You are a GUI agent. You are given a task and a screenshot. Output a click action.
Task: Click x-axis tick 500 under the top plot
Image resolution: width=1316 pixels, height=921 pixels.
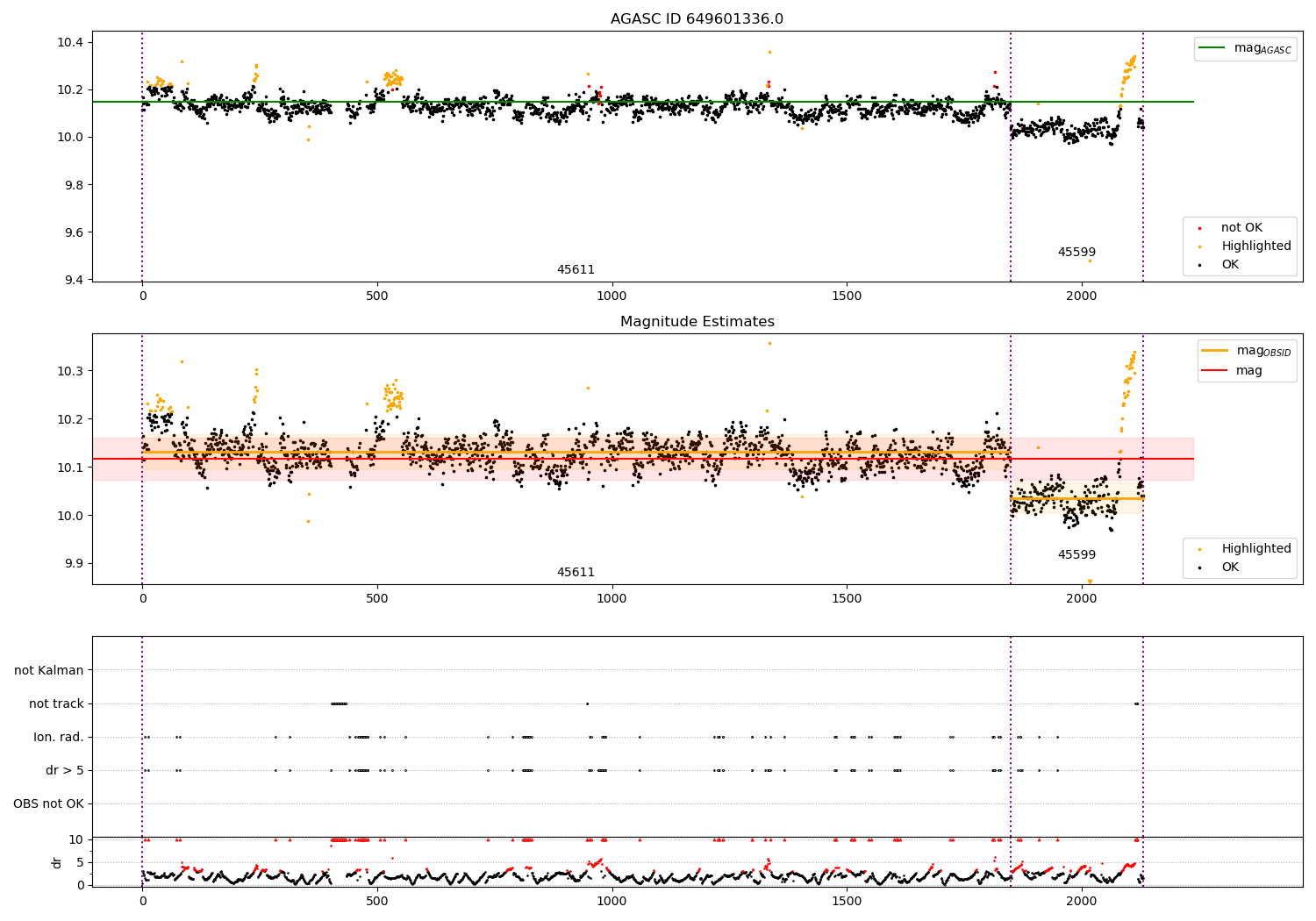click(377, 296)
